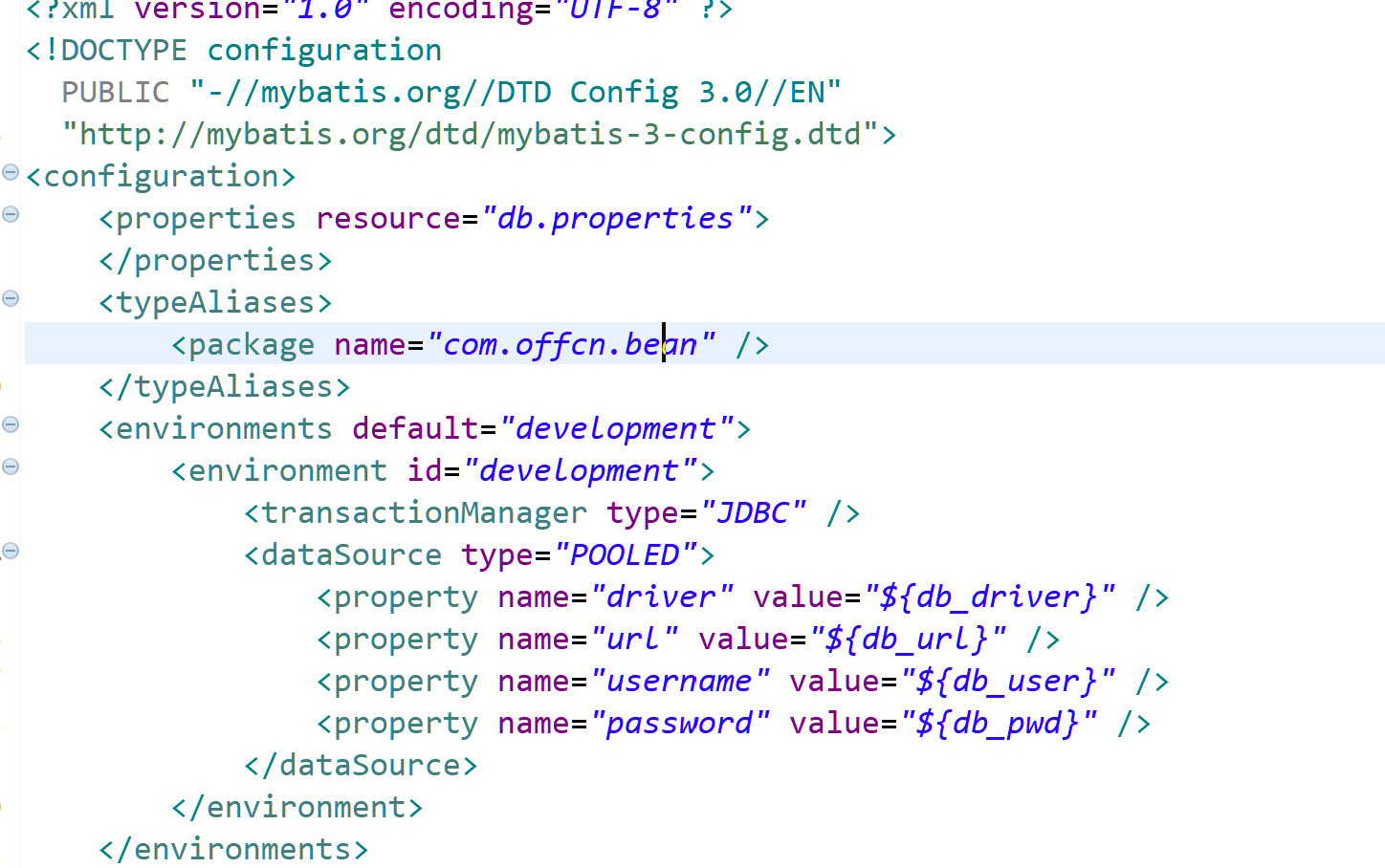Click dataSource type "POOLED"
Image resolution: width=1385 pixels, height=868 pixels.
tap(625, 555)
